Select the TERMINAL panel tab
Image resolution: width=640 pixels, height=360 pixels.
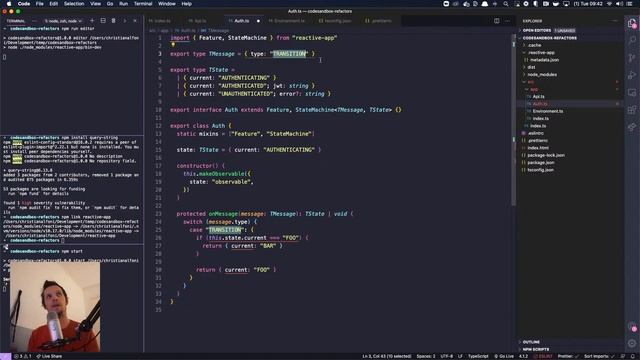pos(16,21)
